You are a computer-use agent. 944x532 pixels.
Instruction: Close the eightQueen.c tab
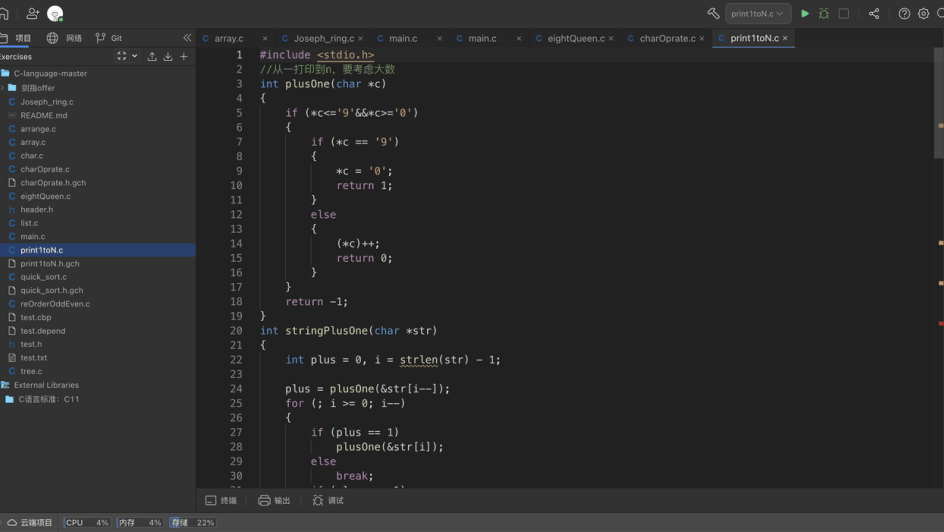tap(611, 38)
